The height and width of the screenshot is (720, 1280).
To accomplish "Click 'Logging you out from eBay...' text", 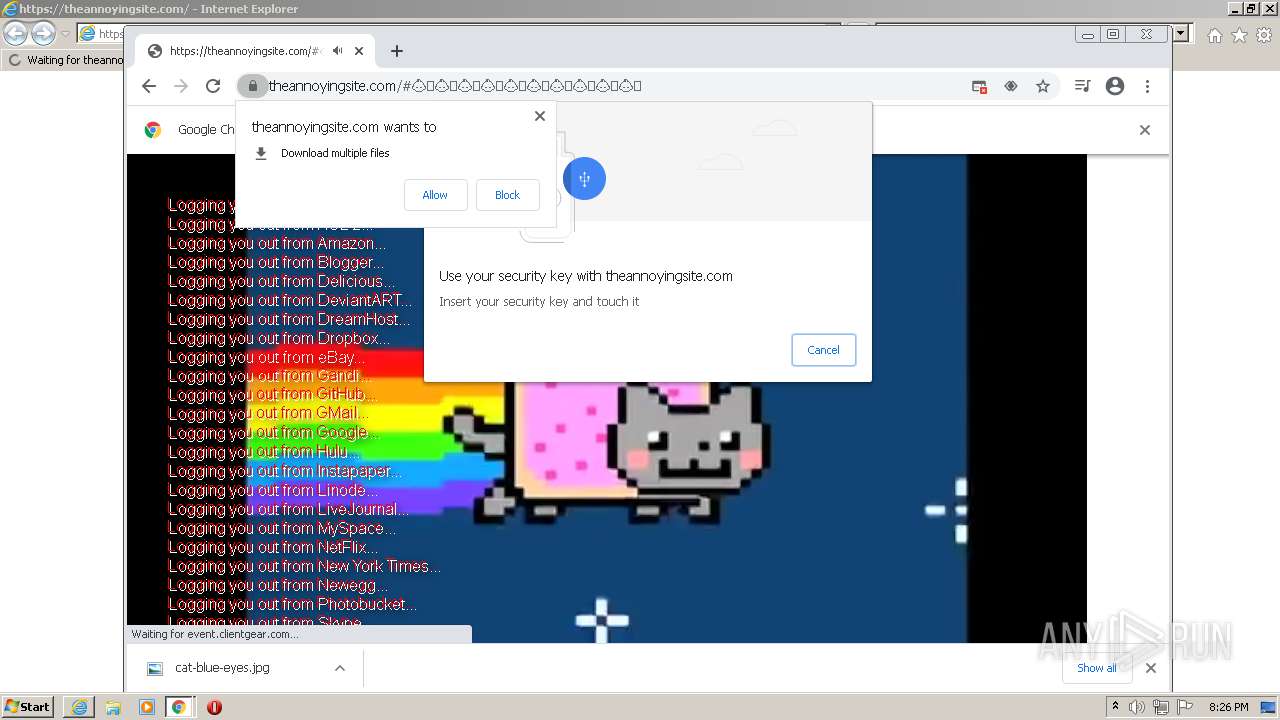I will (x=266, y=357).
